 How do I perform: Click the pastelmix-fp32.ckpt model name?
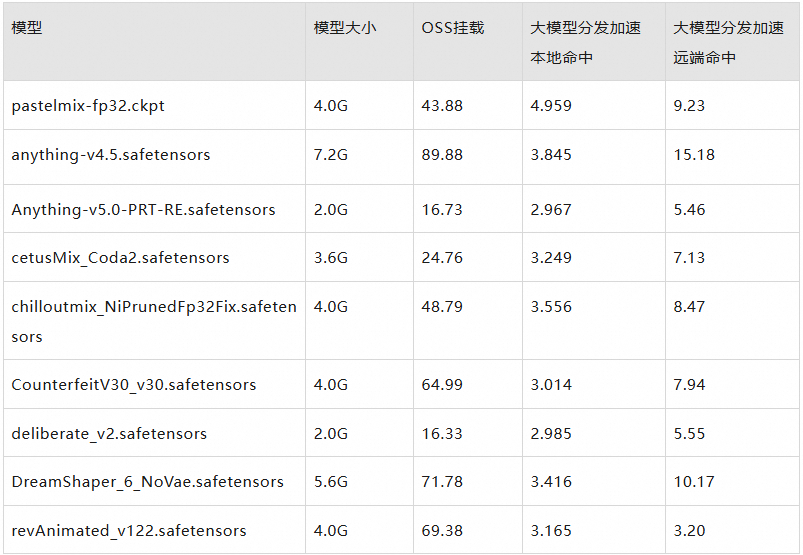tap(88, 105)
